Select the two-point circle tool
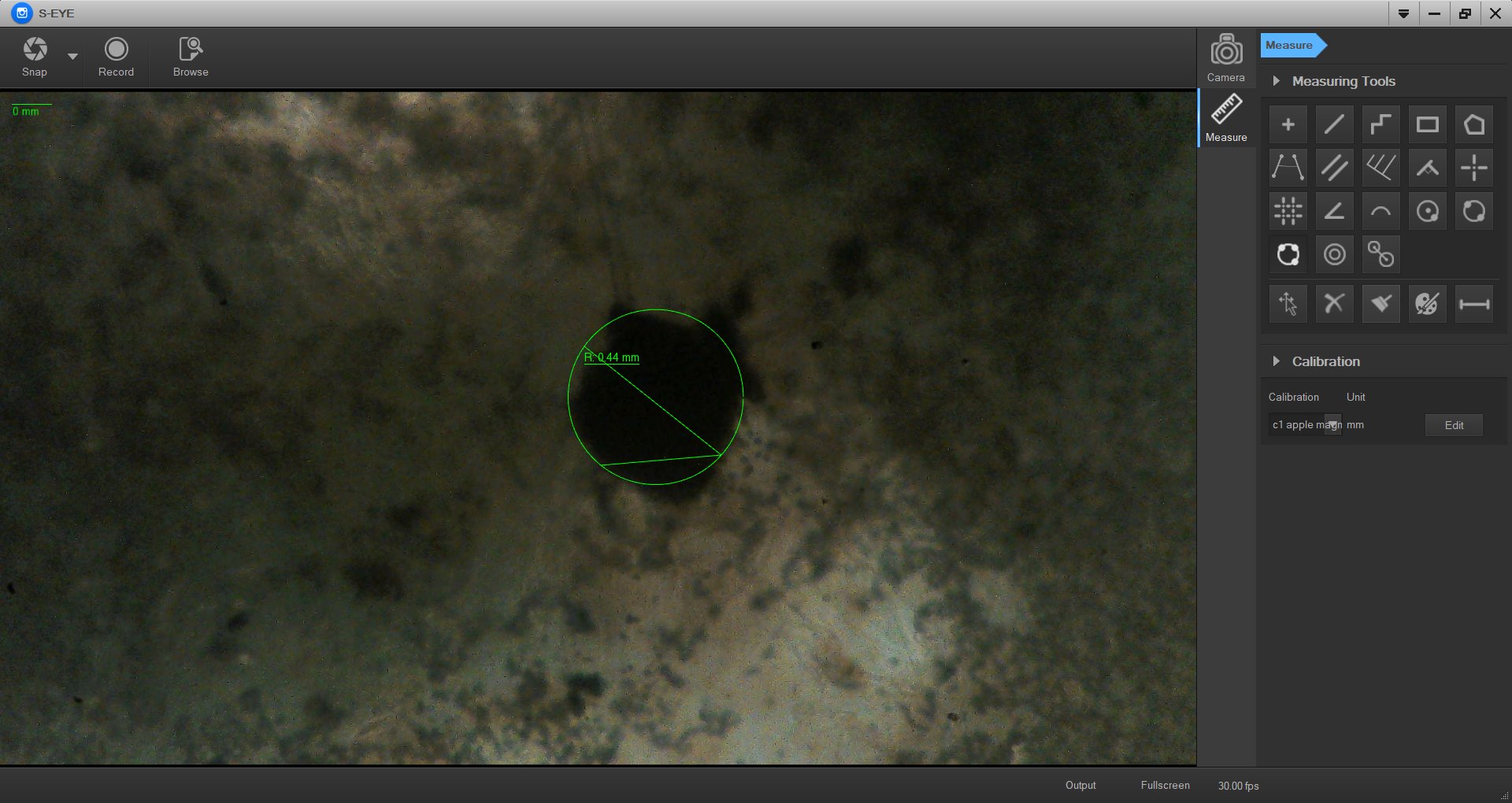The image size is (1512, 803). [x=1474, y=211]
